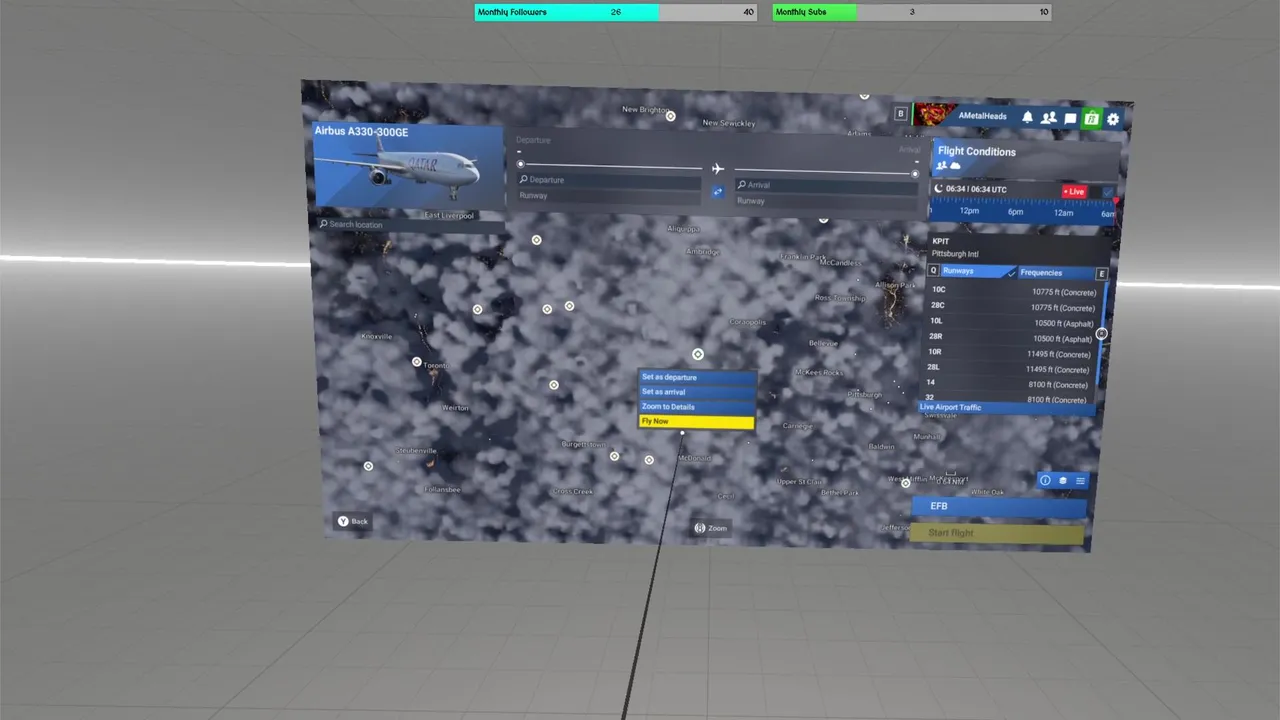
Task: Open notifications bell icon
Action: [x=1027, y=117]
